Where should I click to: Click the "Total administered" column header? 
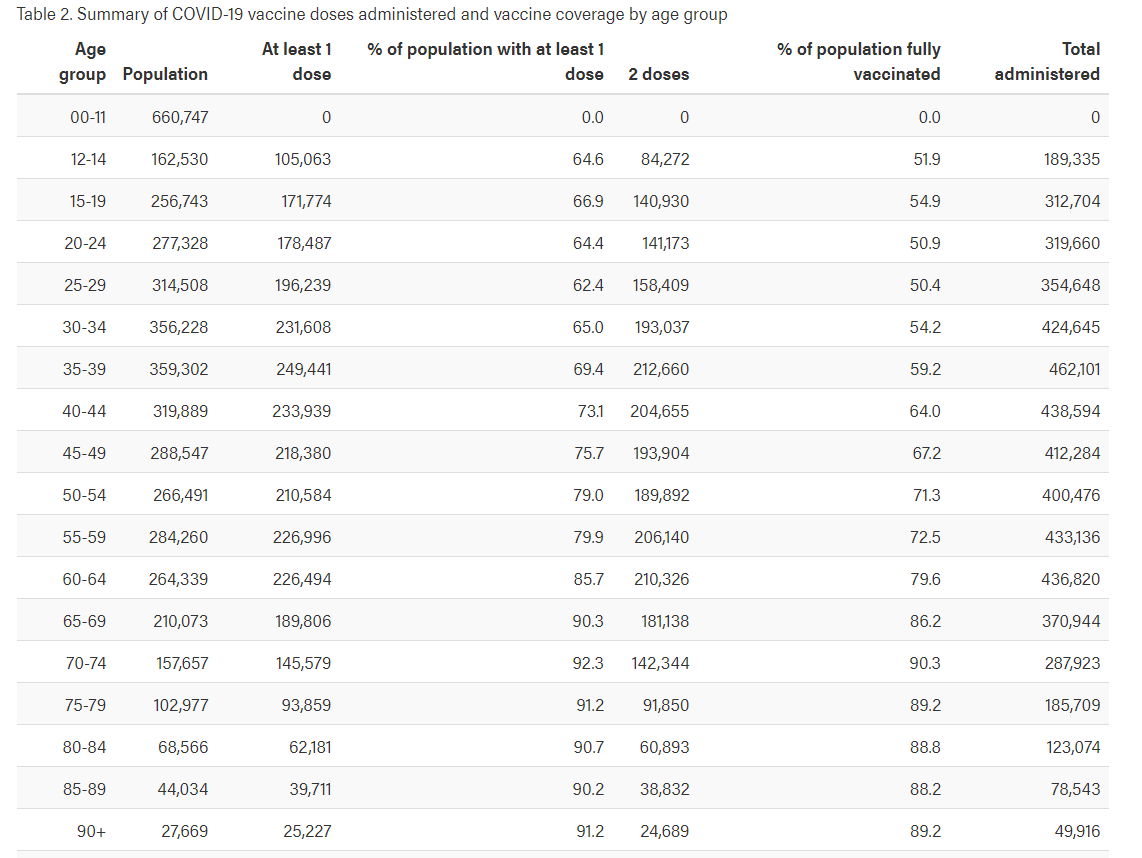(x=1047, y=61)
